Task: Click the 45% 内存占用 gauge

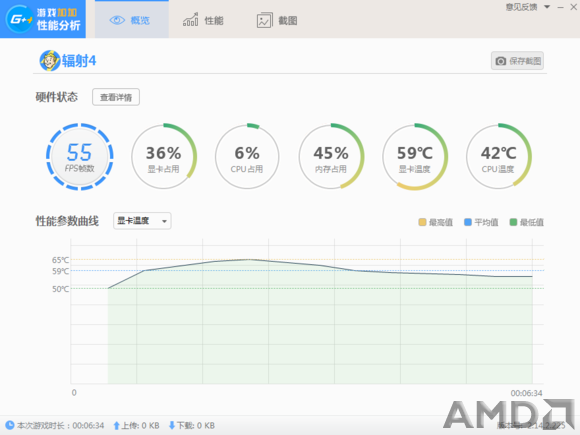Action: pos(331,156)
